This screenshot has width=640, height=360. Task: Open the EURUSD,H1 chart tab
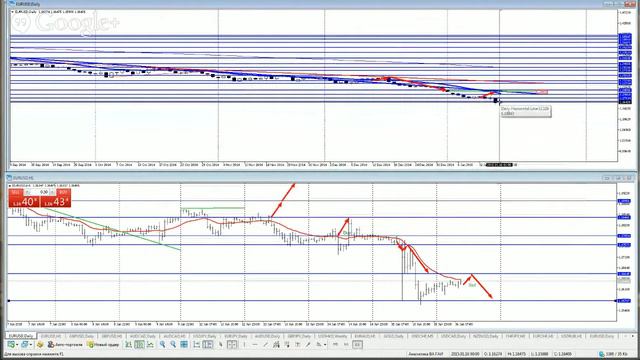50,336
